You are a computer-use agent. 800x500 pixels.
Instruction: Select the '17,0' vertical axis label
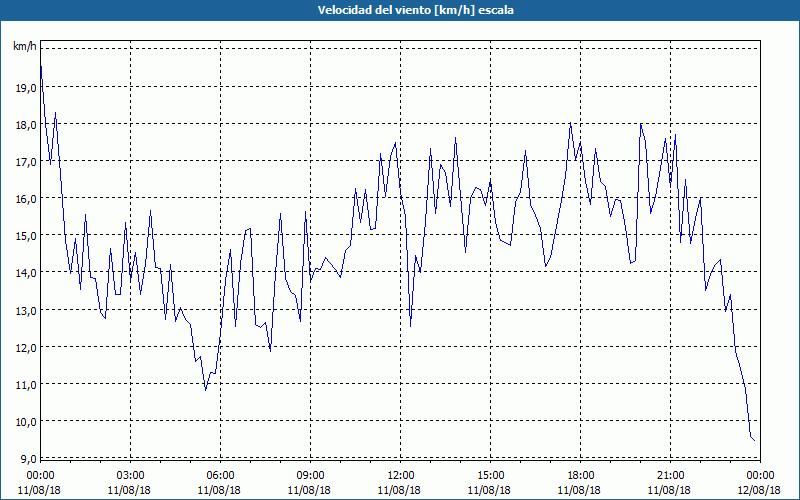(27, 162)
